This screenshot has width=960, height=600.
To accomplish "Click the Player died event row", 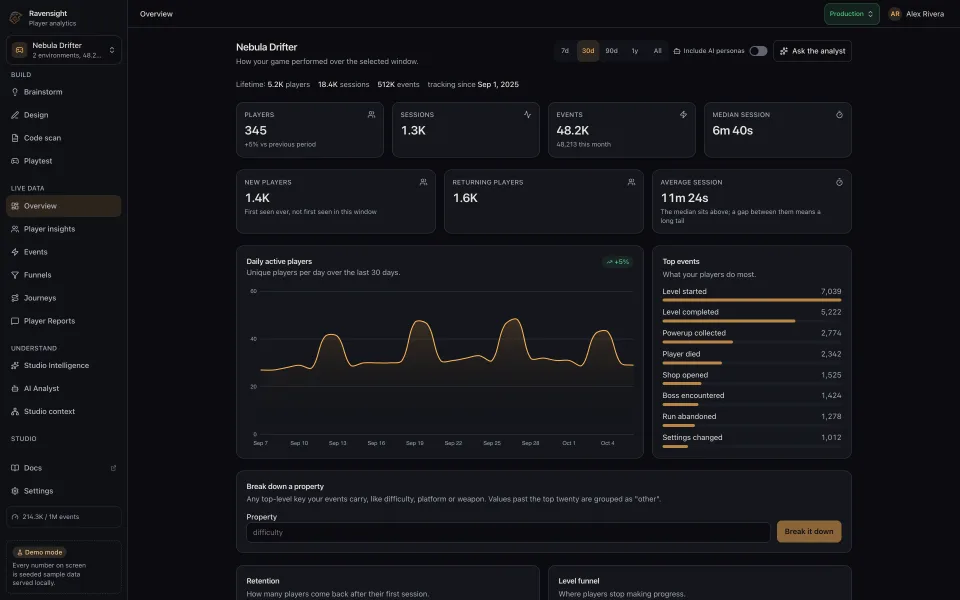I will click(752, 358).
